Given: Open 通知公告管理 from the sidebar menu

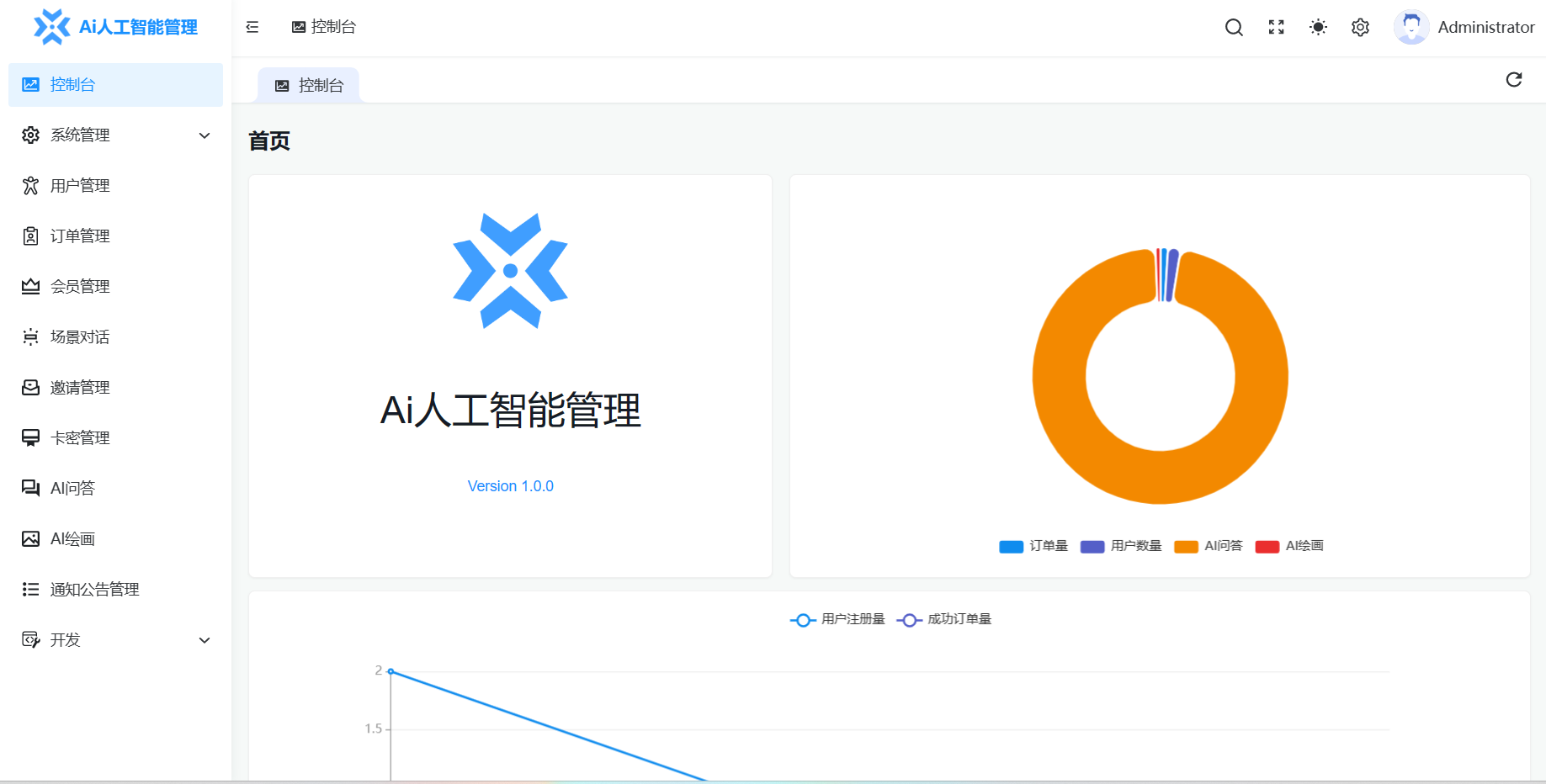Looking at the screenshot, I should point(94,589).
